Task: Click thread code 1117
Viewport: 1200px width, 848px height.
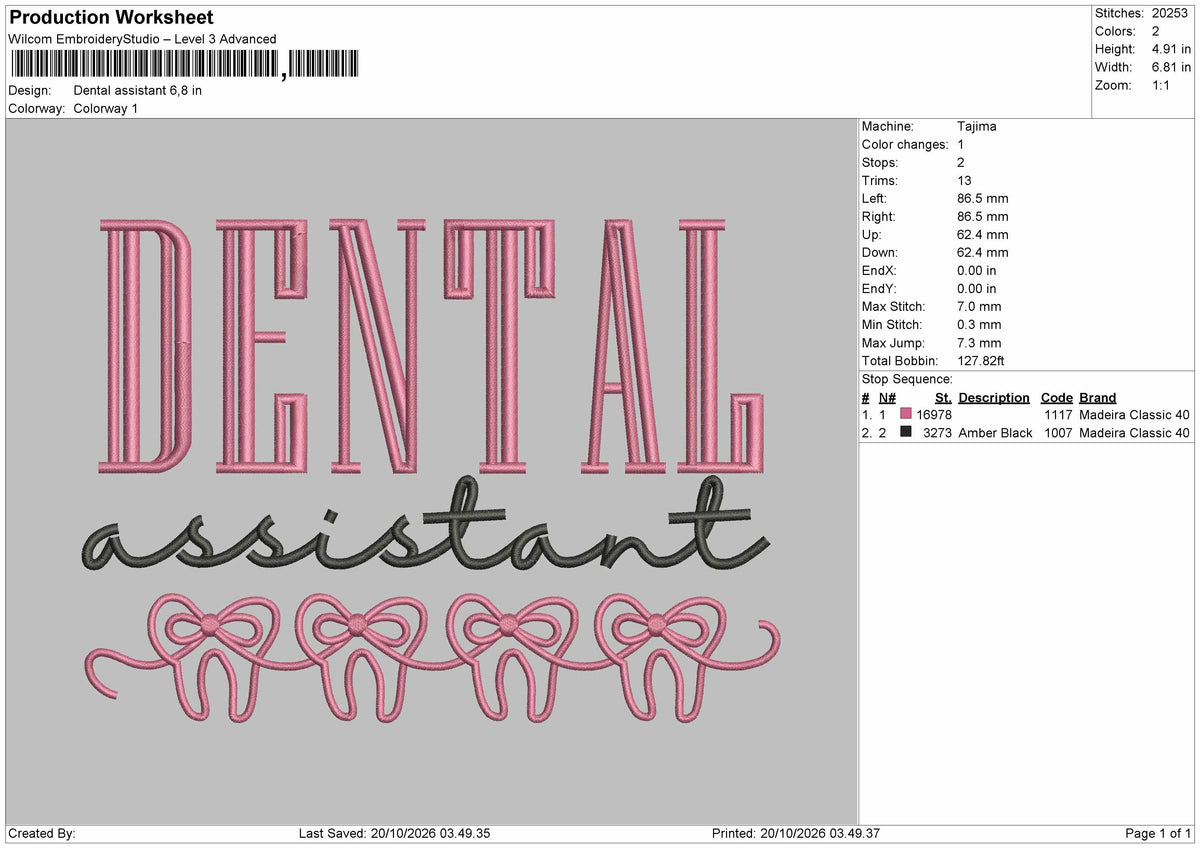Action: (x=1058, y=414)
